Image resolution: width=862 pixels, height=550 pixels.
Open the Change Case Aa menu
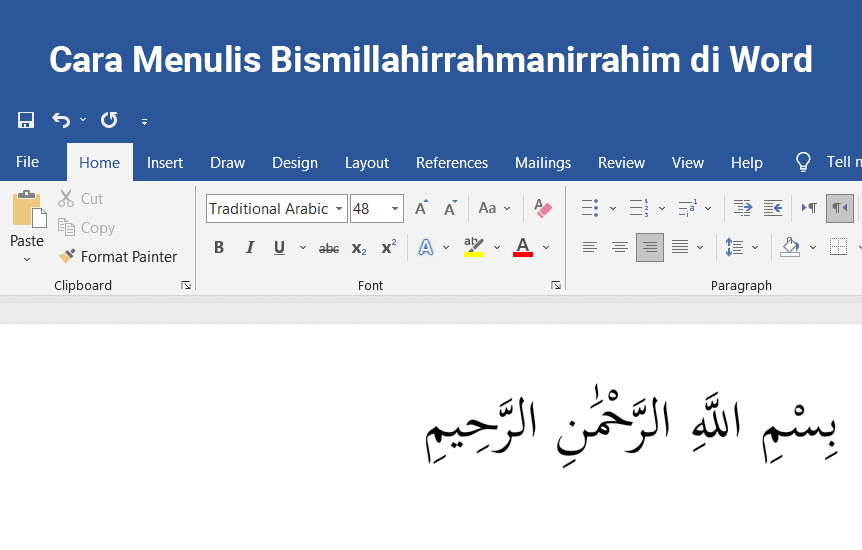pos(495,208)
